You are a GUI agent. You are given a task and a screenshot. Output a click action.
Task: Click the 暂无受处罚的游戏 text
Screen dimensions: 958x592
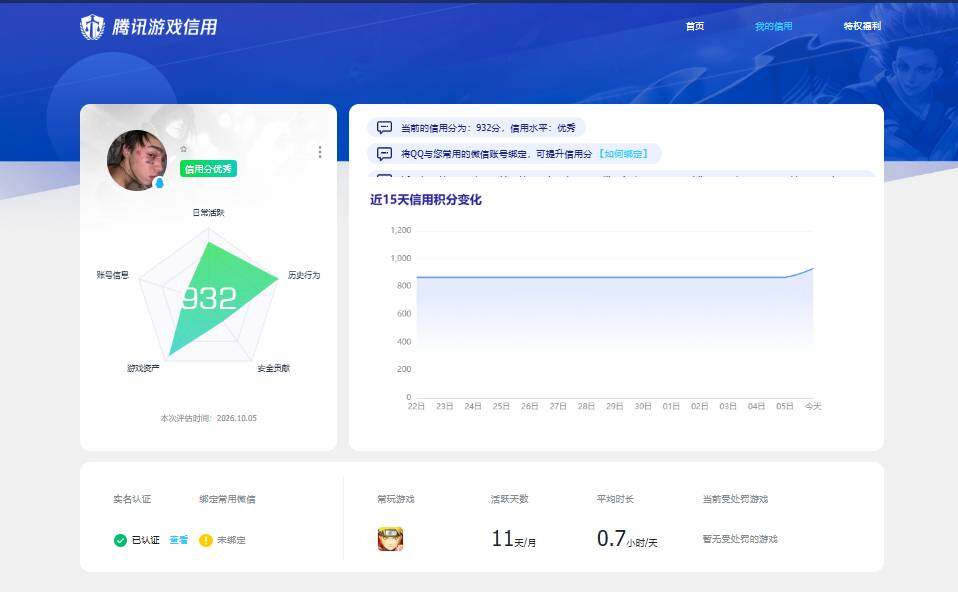coord(740,539)
